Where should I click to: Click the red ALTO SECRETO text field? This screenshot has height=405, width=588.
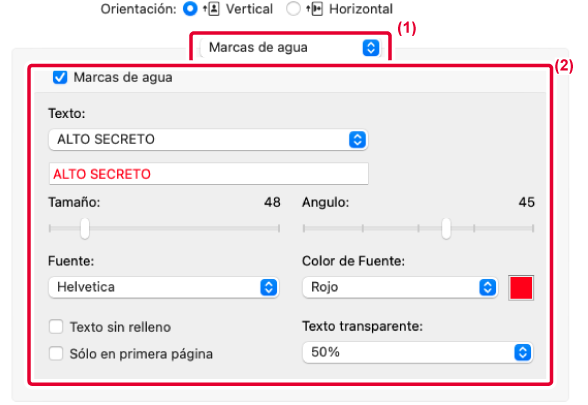[208, 174]
